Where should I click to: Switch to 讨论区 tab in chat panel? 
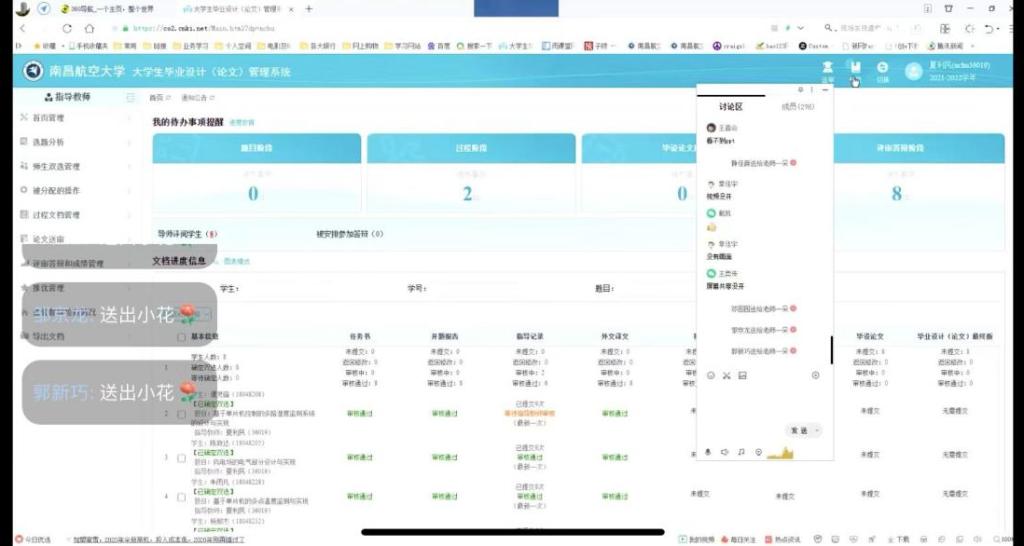click(x=731, y=106)
